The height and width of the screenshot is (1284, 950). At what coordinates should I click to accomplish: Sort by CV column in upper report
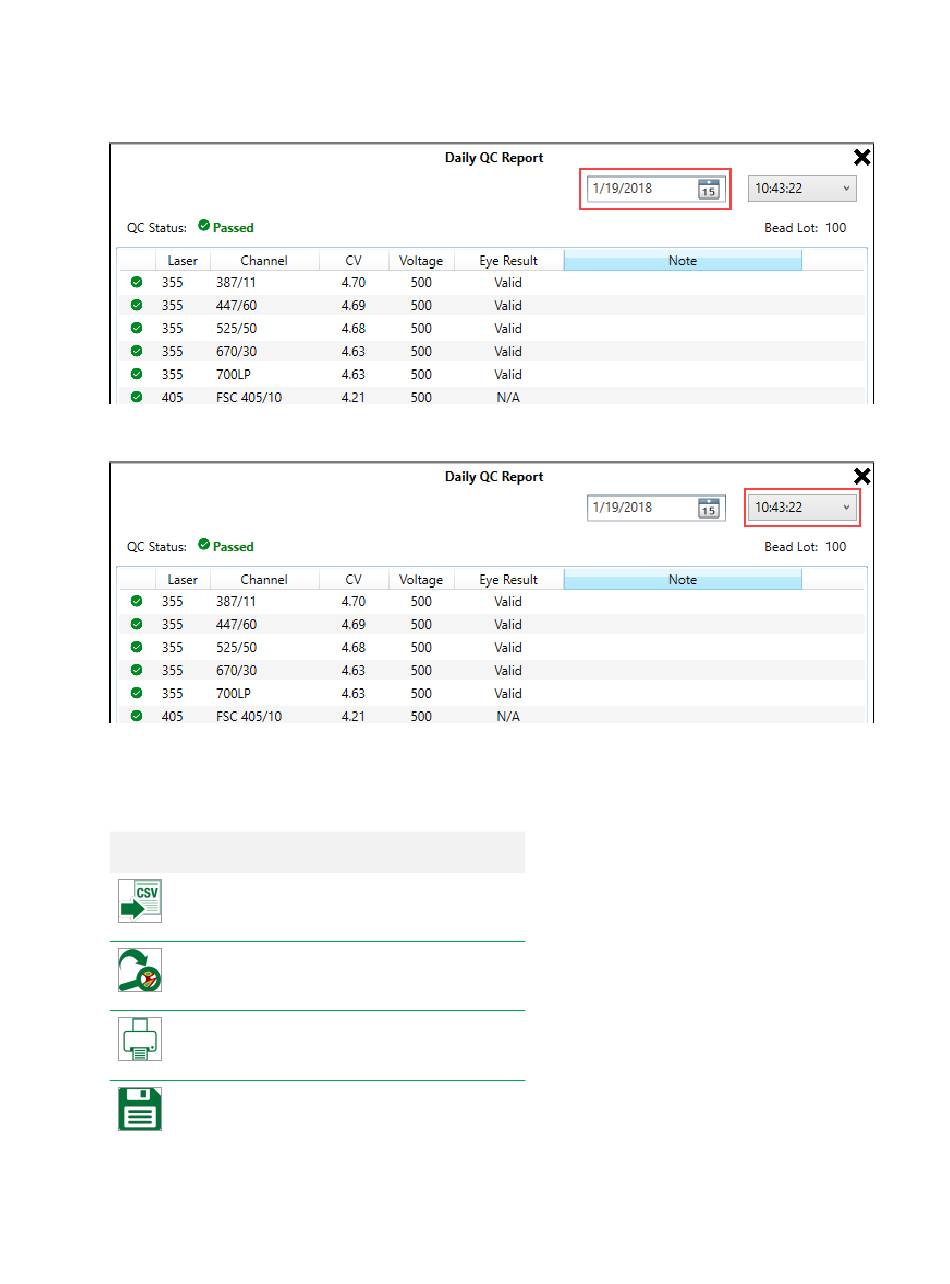coord(353,260)
